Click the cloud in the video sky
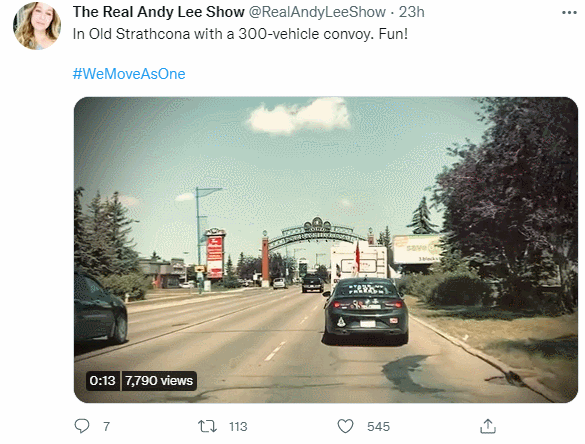The width and height of the screenshot is (585, 444). point(300,115)
